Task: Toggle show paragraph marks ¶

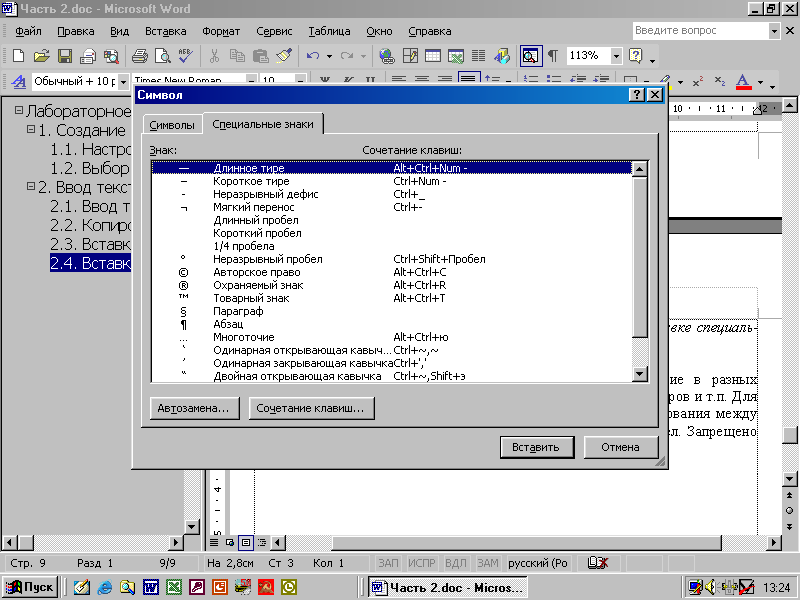Action: [x=553, y=56]
